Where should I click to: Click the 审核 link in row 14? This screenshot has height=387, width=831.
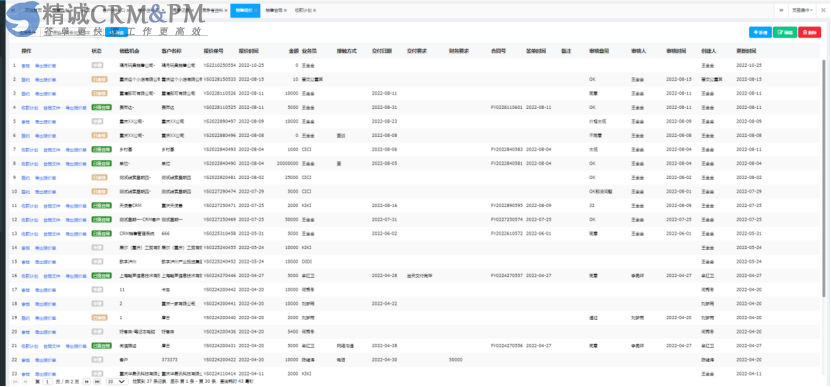coord(25,248)
